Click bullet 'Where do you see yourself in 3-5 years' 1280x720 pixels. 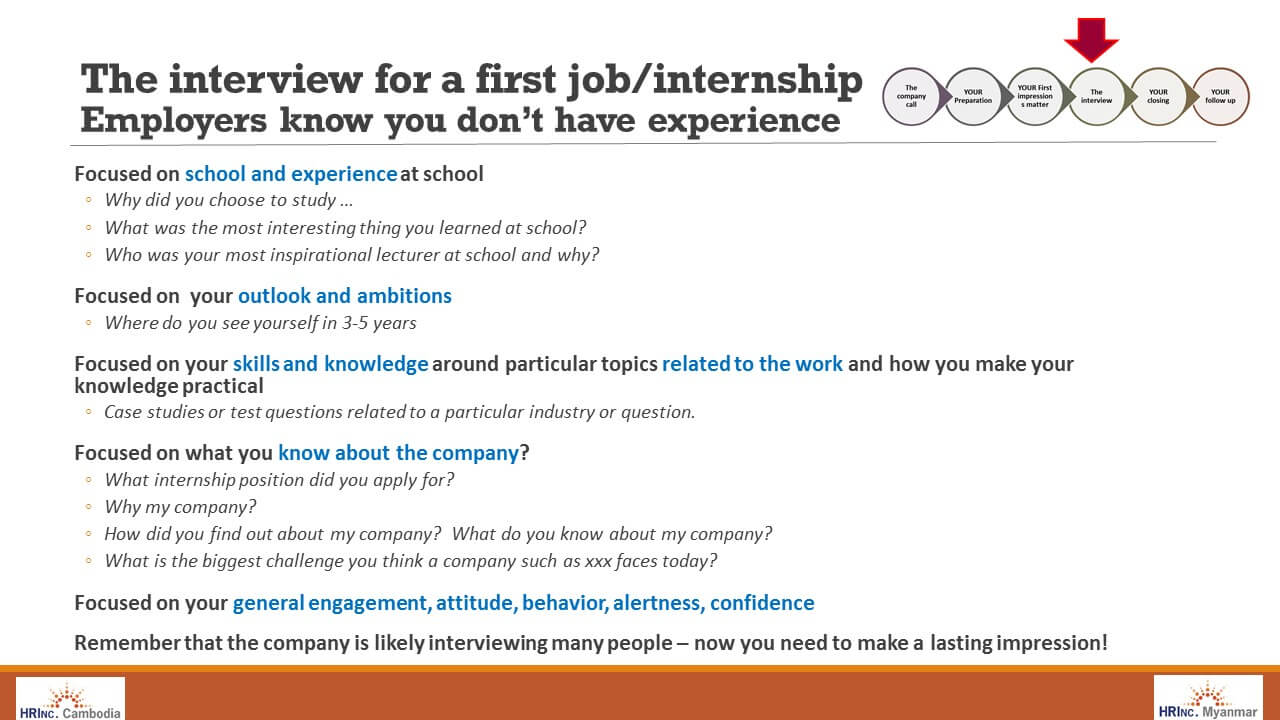coord(261,323)
